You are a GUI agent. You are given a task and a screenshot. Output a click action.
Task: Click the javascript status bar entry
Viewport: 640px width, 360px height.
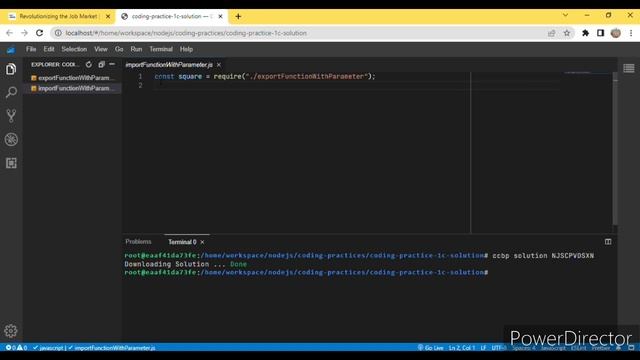pos(49,348)
